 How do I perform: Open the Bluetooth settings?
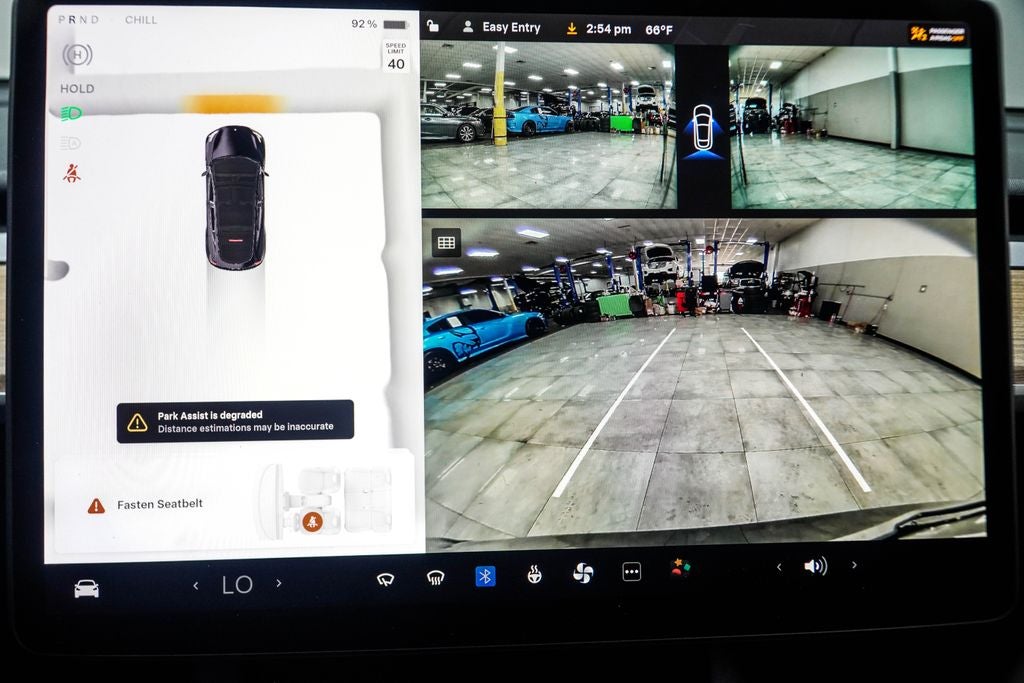[485, 576]
